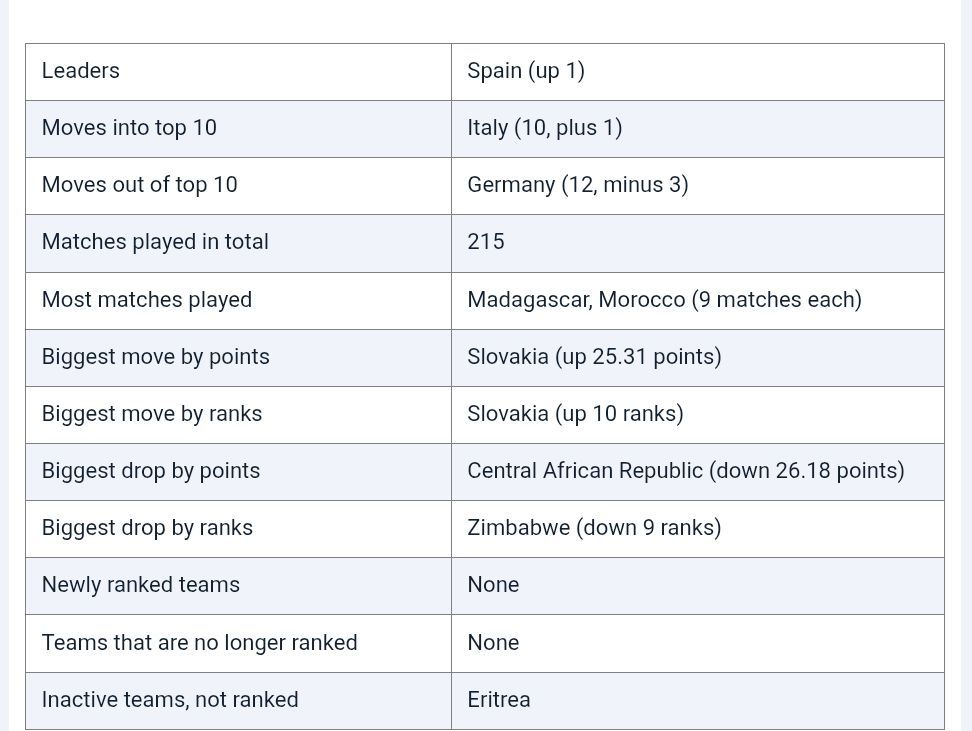The image size is (972, 731).
Task: Click the "Newly ranked teams" label
Action: click(x=141, y=585)
